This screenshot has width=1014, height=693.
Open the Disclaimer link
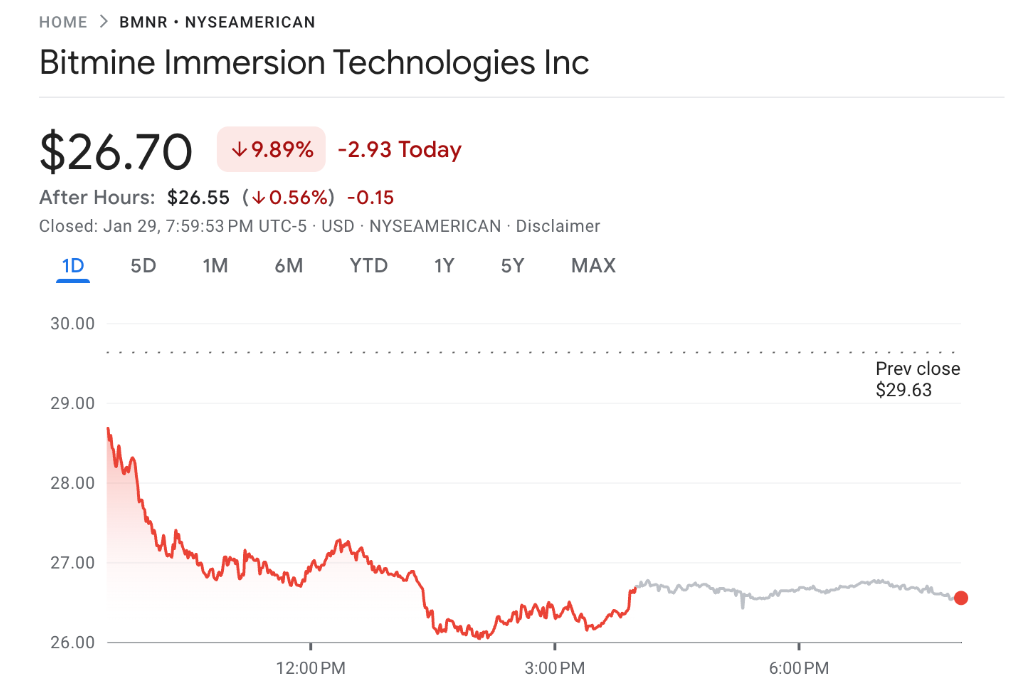tap(558, 226)
